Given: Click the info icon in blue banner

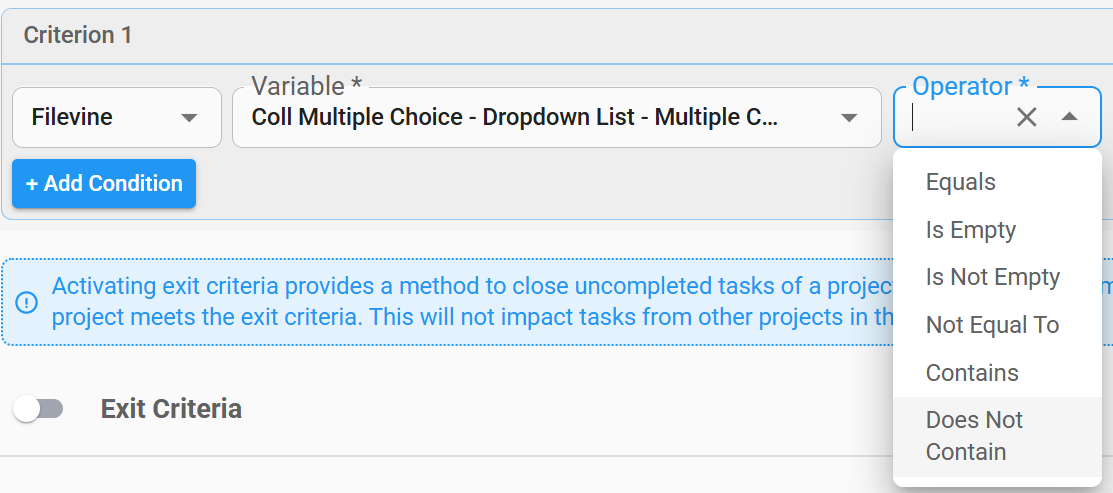Looking at the screenshot, I should point(27,302).
